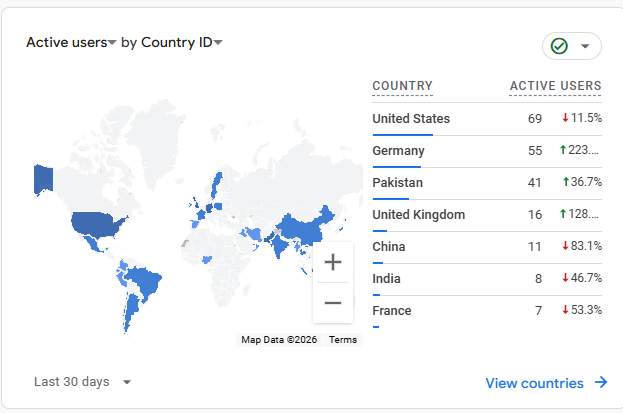Zoom out on the map
Screen dimensions: 623x413
(x=333, y=303)
